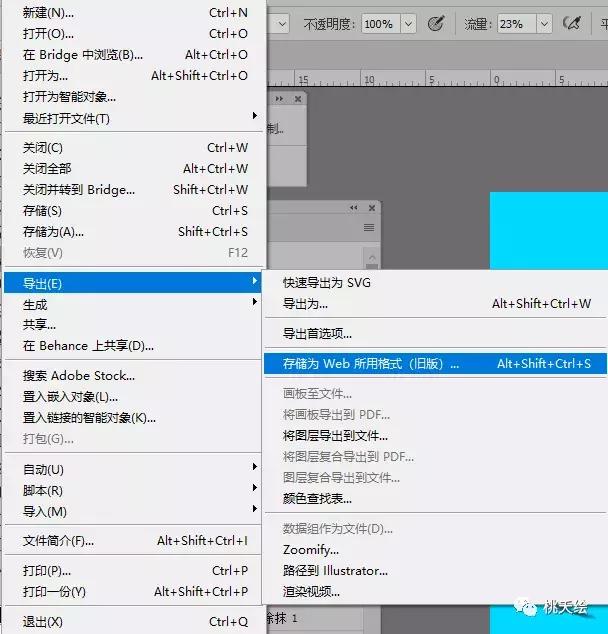
Task: Expand the 导出(E) submenu
Action: click(x=133, y=283)
